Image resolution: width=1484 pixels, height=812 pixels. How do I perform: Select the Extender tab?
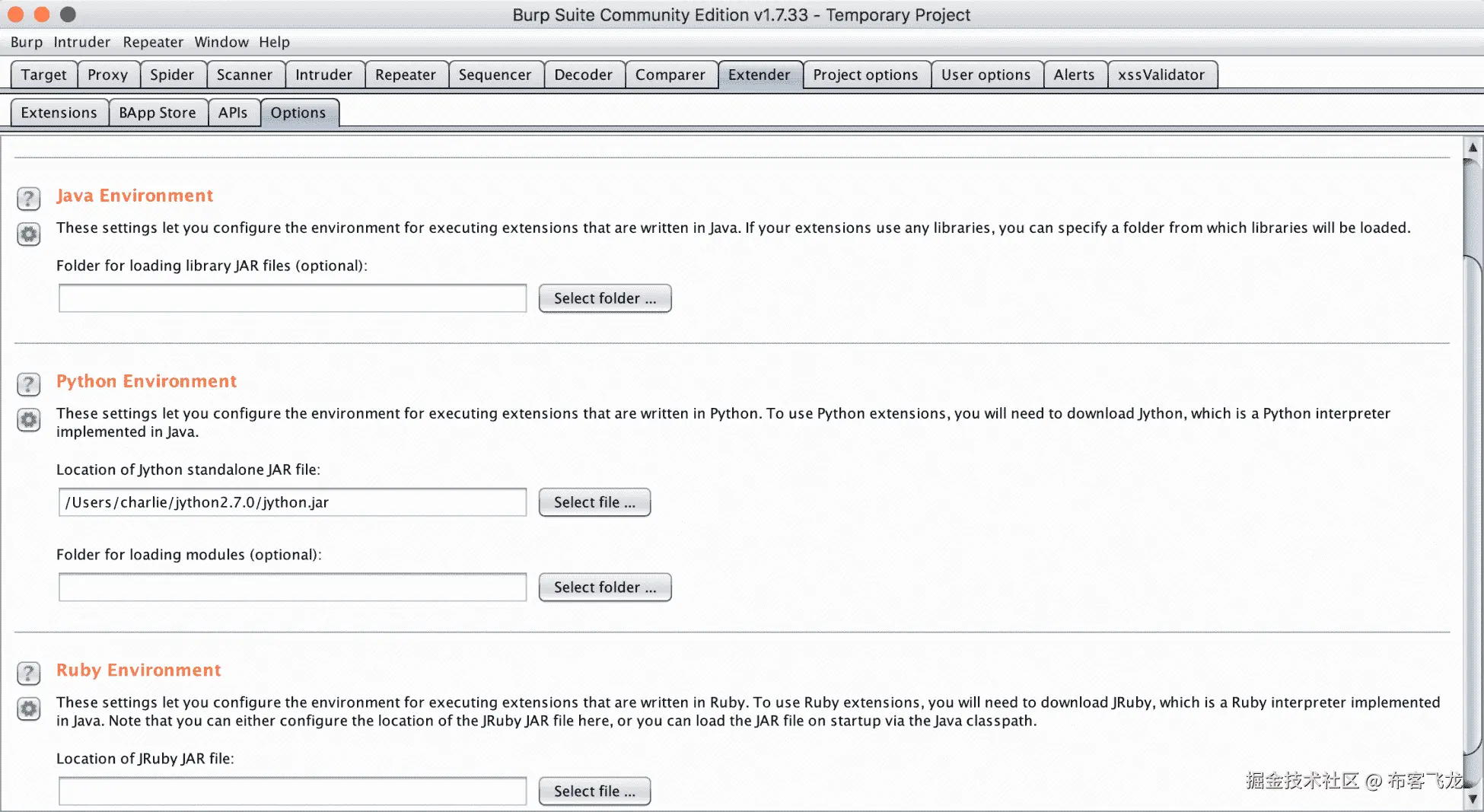(x=760, y=75)
